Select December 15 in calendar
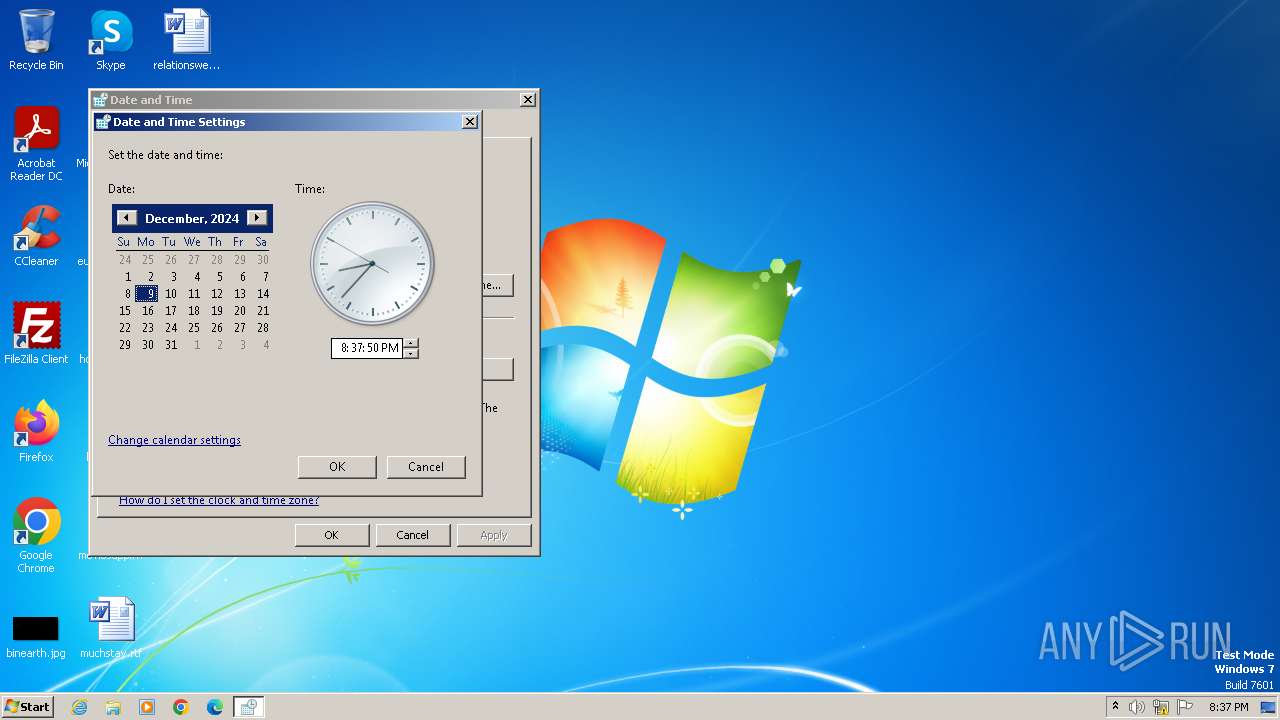This screenshot has width=1280, height=720. (x=125, y=311)
